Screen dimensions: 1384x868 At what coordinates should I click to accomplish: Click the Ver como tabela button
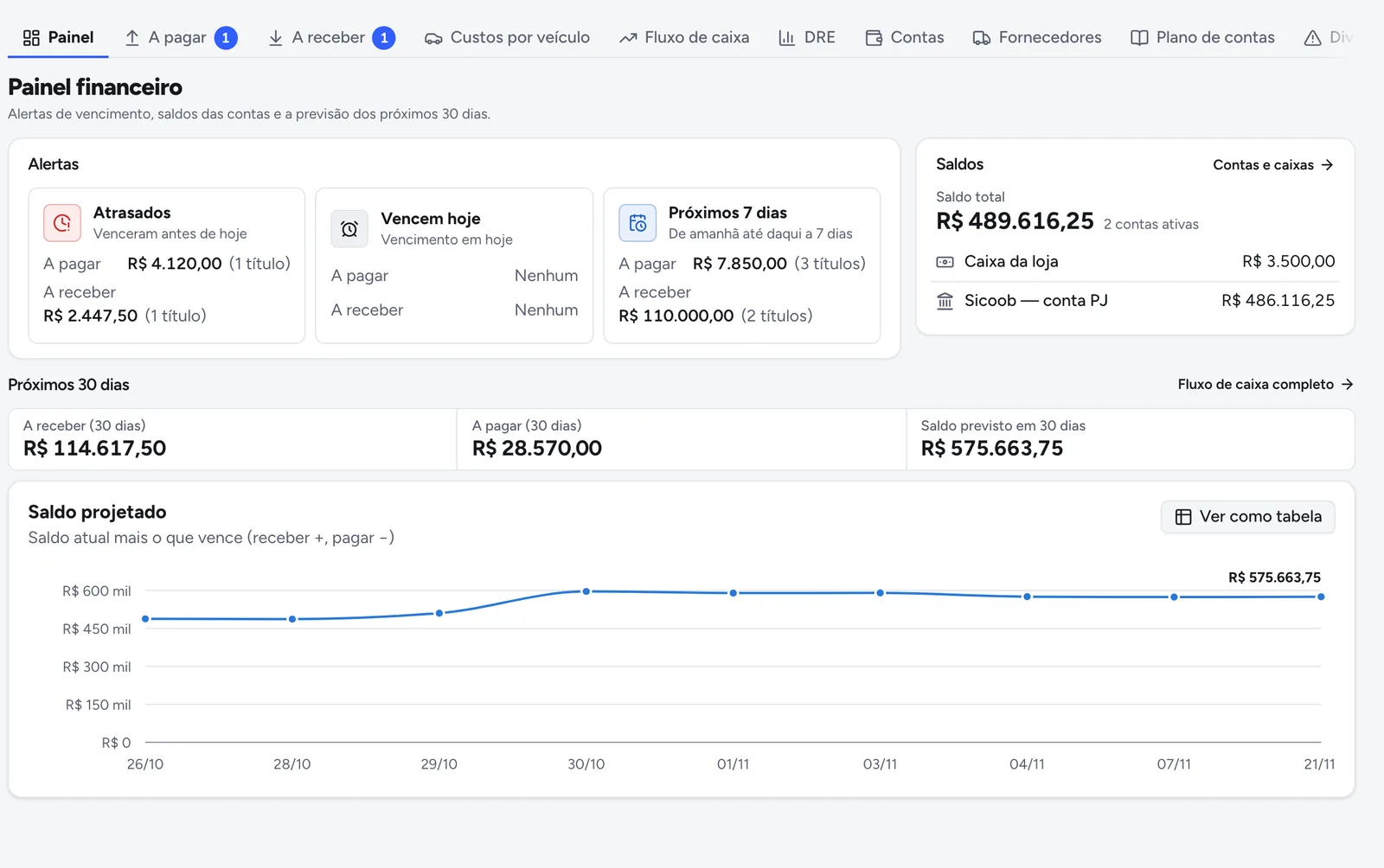[1248, 517]
